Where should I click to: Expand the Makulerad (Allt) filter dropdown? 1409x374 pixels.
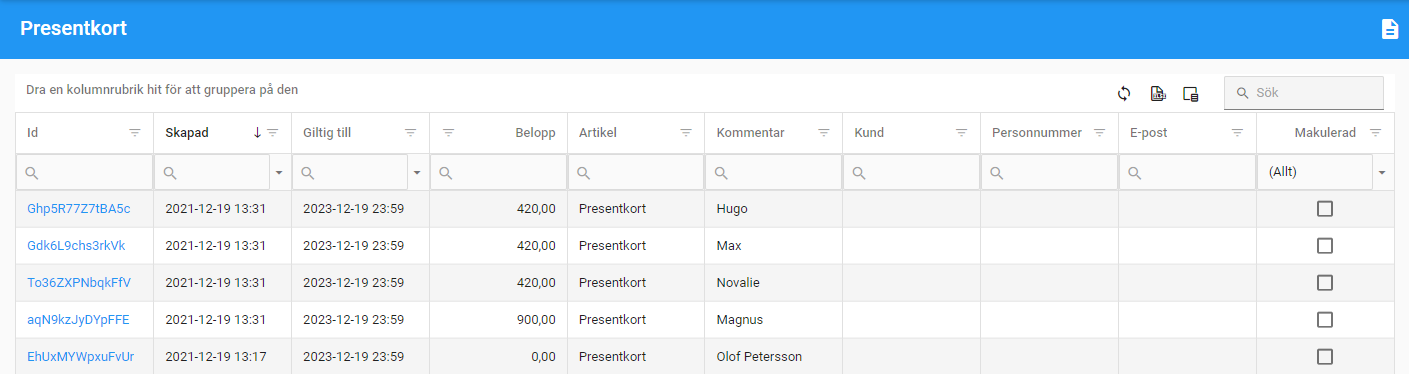pyautogui.click(x=1382, y=172)
